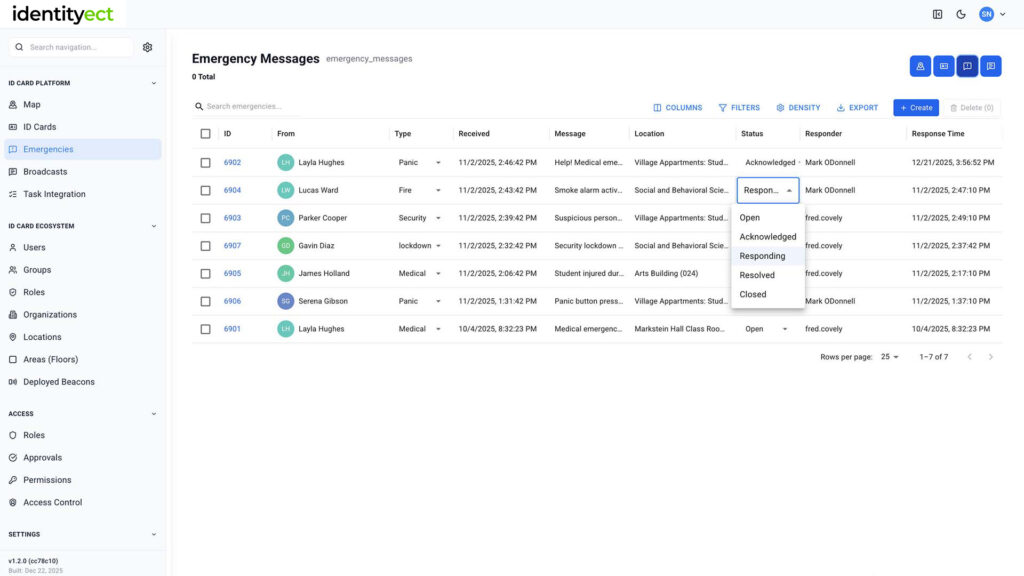Collapse the ID Card Platform section
The height and width of the screenshot is (576, 1024).
[153, 83]
